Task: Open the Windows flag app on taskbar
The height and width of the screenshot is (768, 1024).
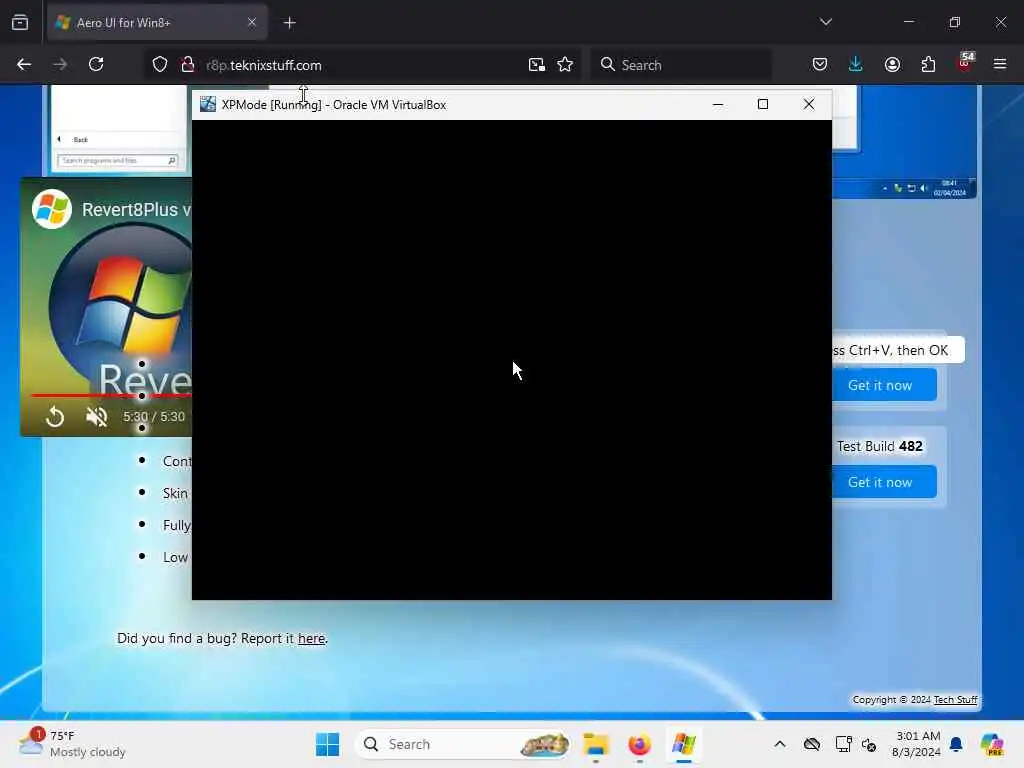Action: click(684, 744)
